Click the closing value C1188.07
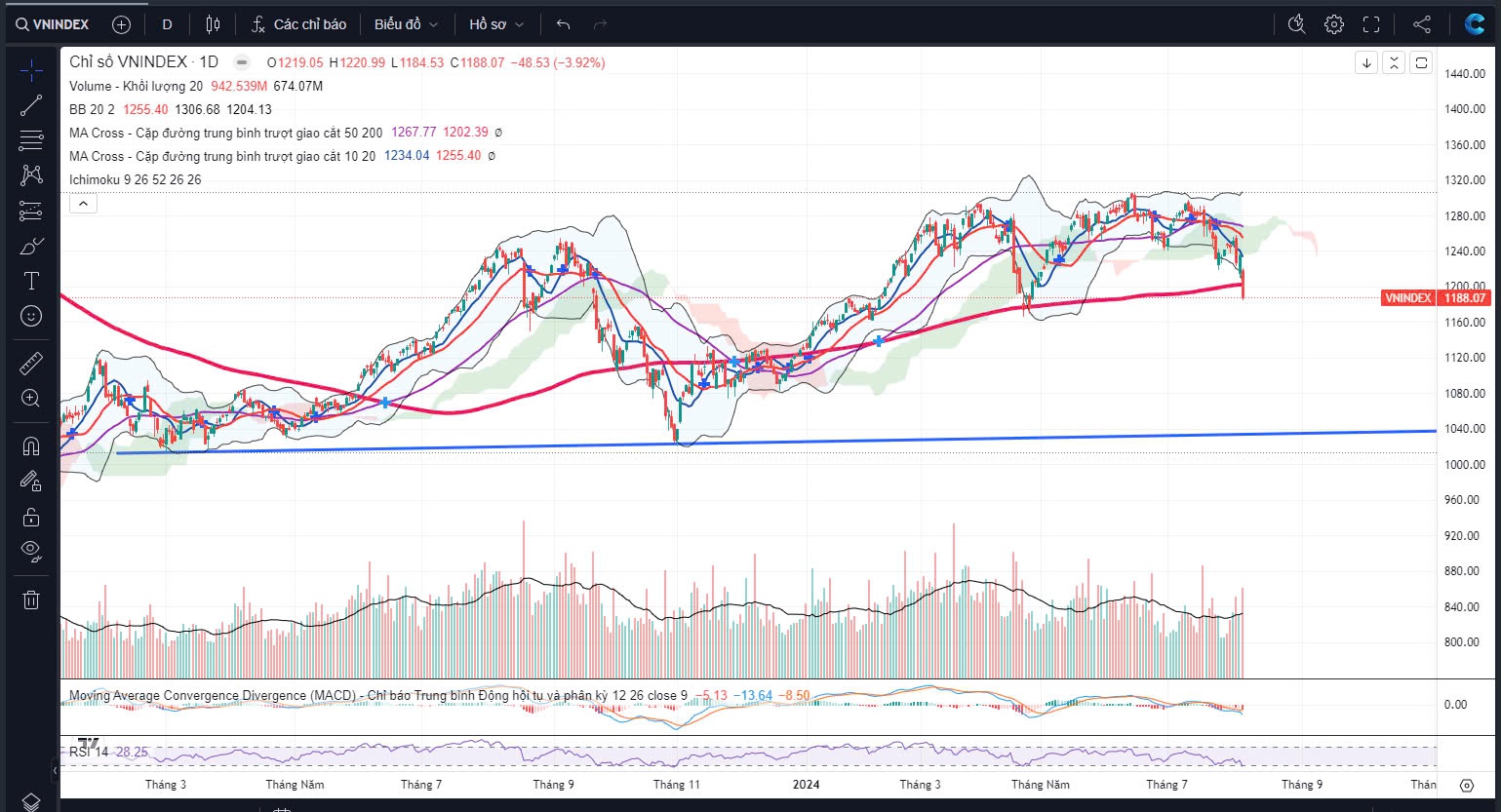Viewport: 1501px width, 812px height. point(477,62)
